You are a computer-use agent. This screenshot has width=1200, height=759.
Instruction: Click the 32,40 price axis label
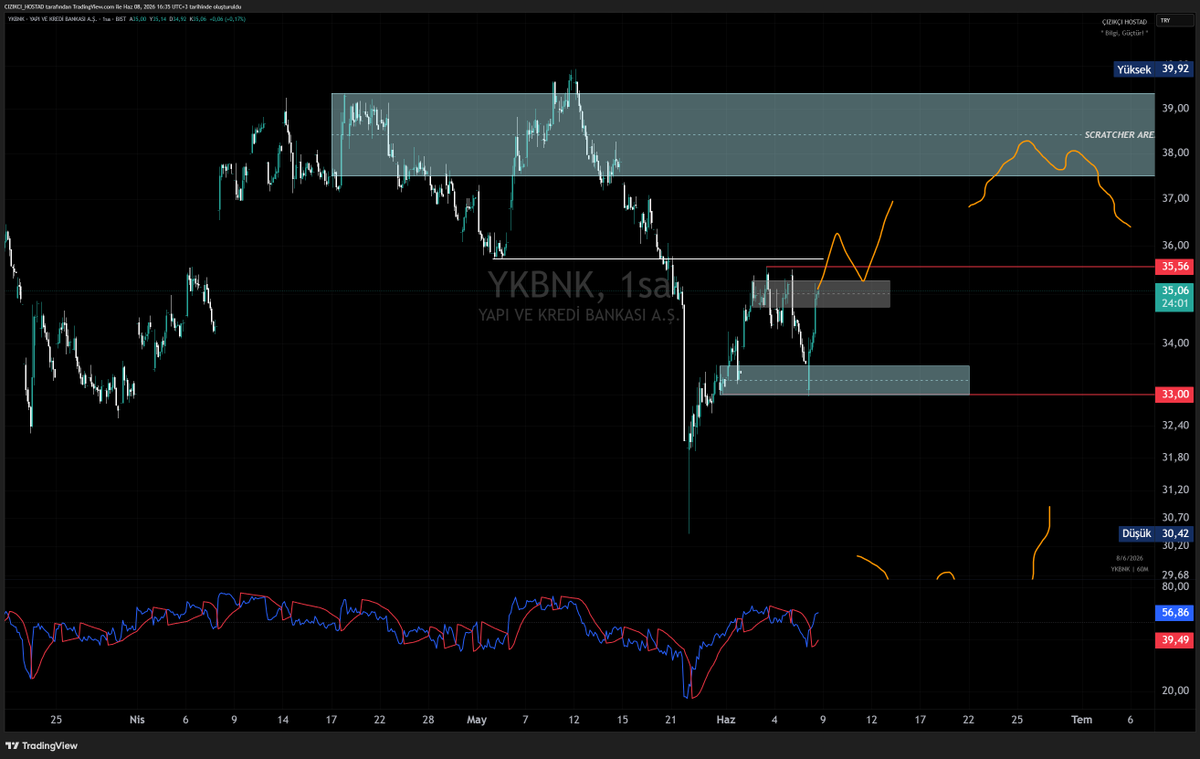1174,426
